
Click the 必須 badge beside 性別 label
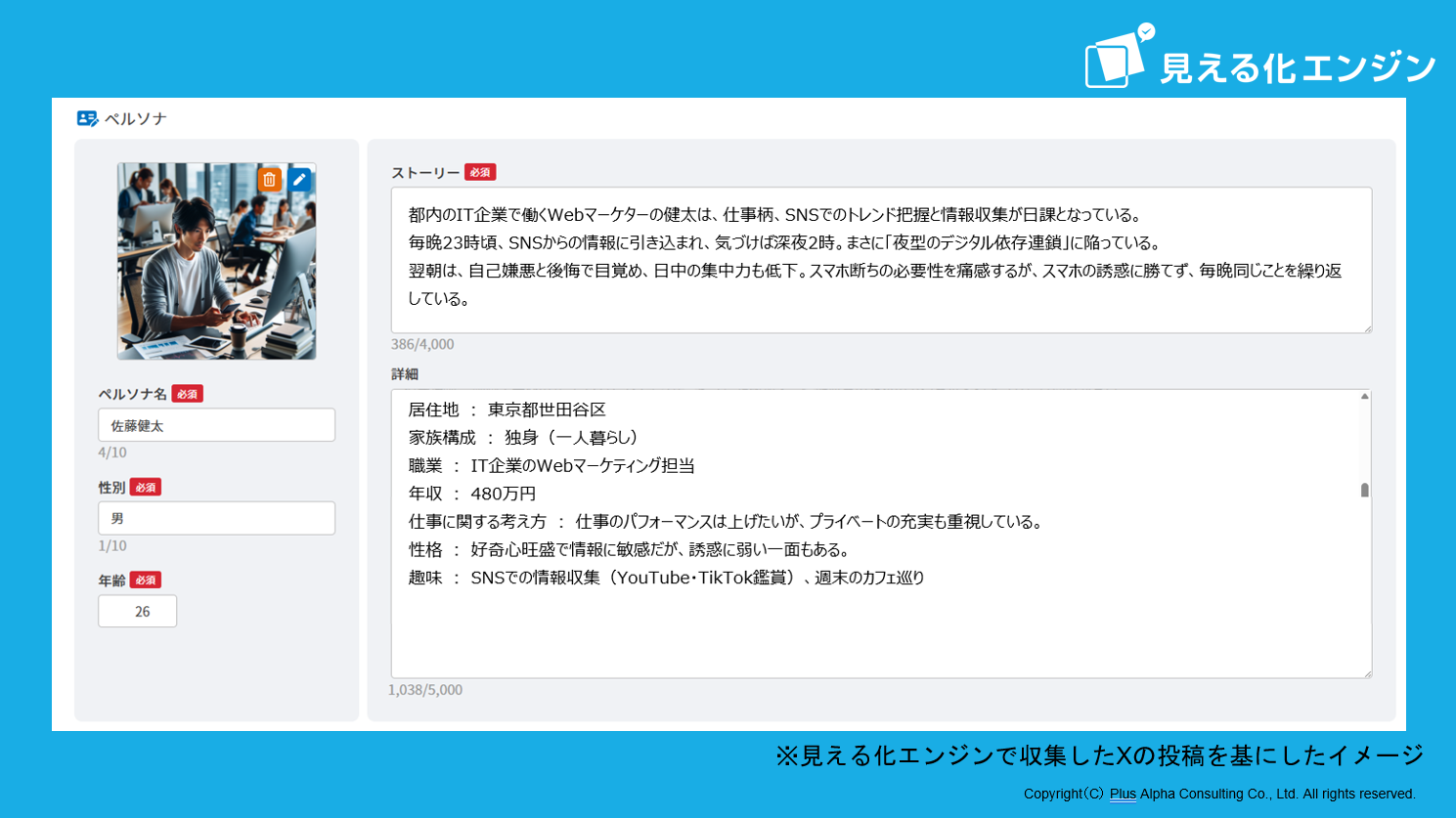146,487
